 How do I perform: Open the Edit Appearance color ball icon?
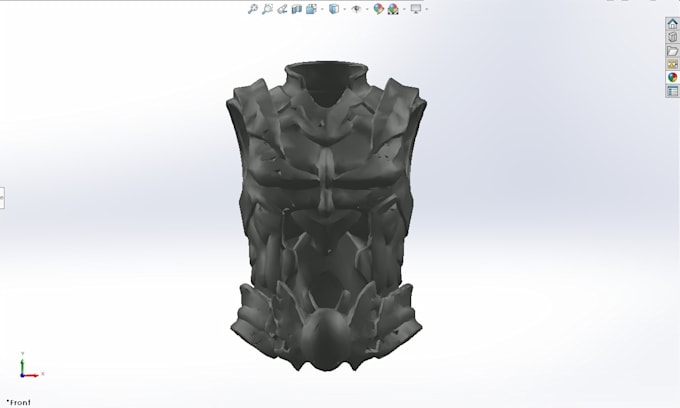pyautogui.click(x=379, y=9)
